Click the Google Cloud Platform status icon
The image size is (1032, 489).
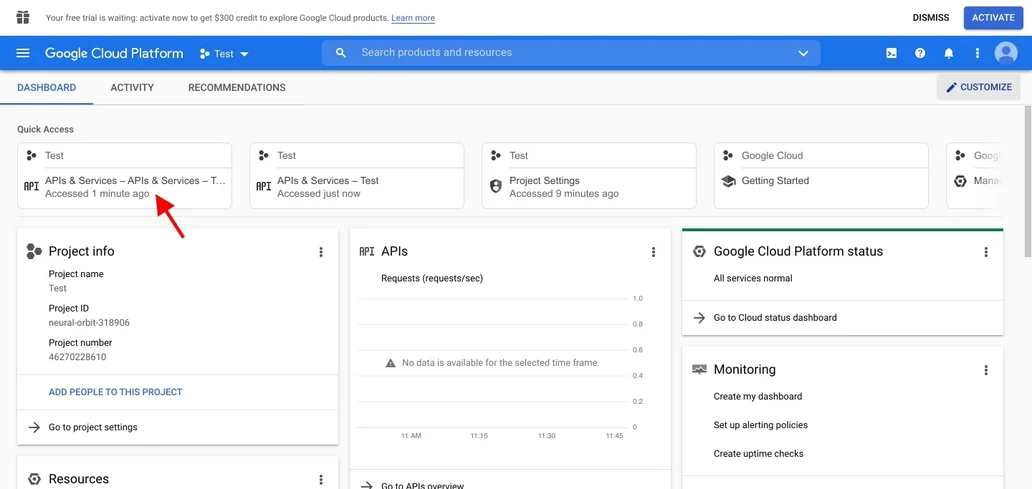699,251
